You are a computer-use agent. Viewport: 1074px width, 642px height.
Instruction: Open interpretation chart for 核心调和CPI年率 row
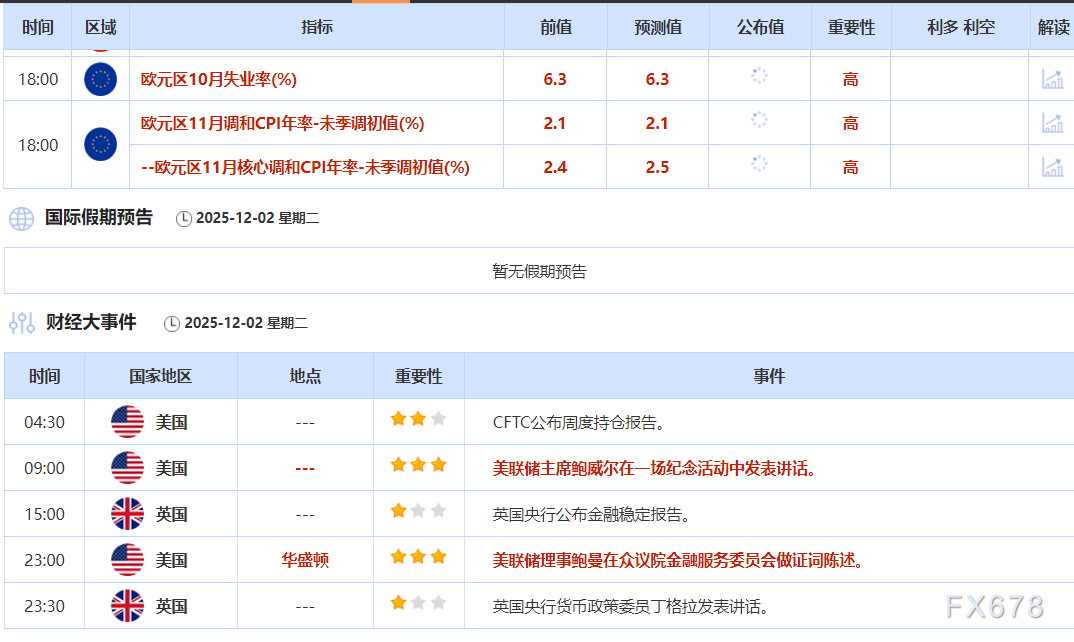1052,168
